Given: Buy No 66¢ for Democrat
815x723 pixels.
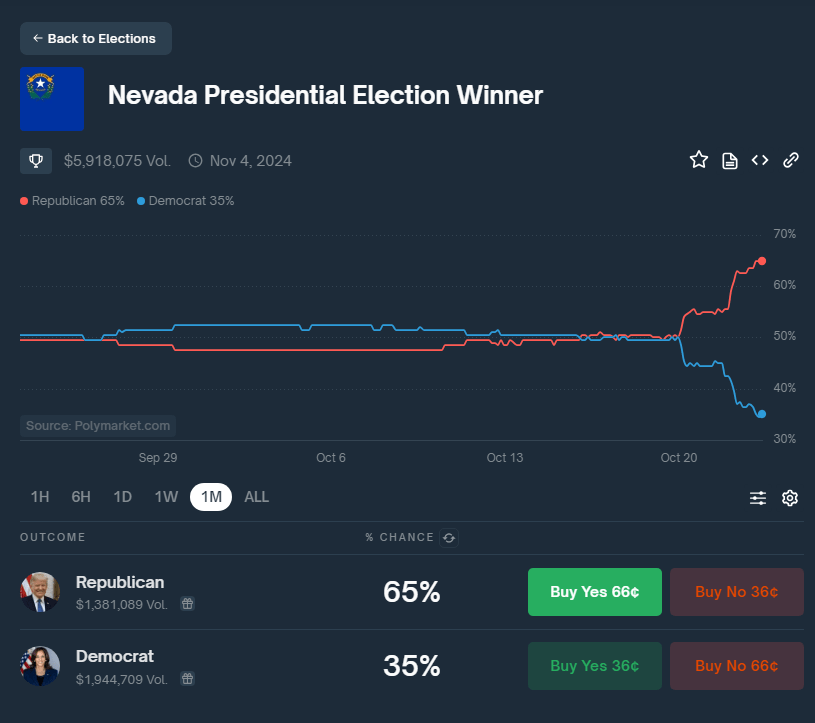Looking at the screenshot, I should click(736, 666).
